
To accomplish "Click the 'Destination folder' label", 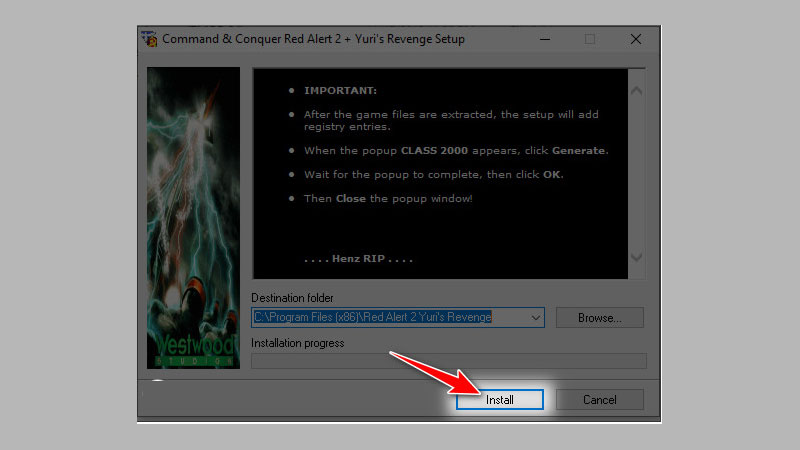I will [292, 298].
